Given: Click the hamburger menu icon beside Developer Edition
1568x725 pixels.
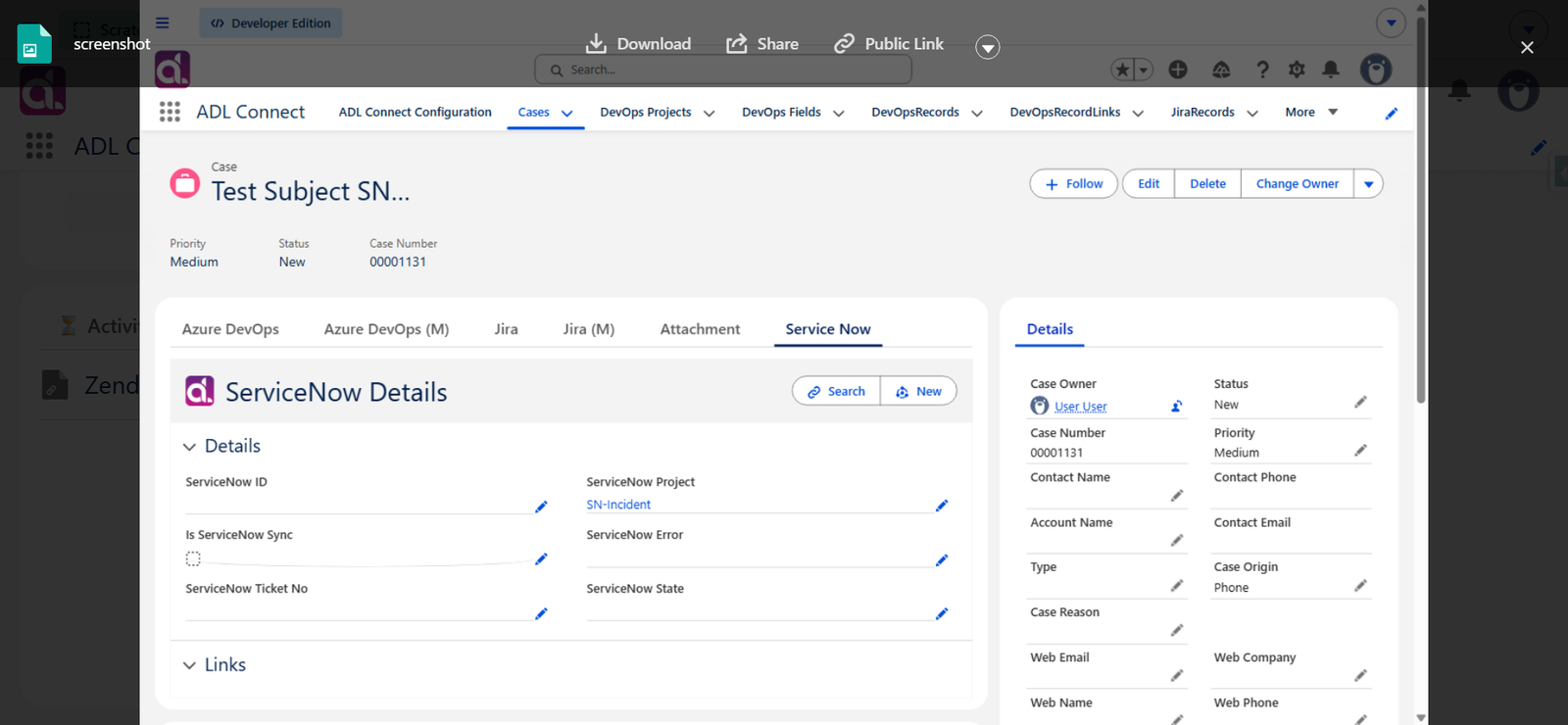Looking at the screenshot, I should pyautogui.click(x=163, y=23).
